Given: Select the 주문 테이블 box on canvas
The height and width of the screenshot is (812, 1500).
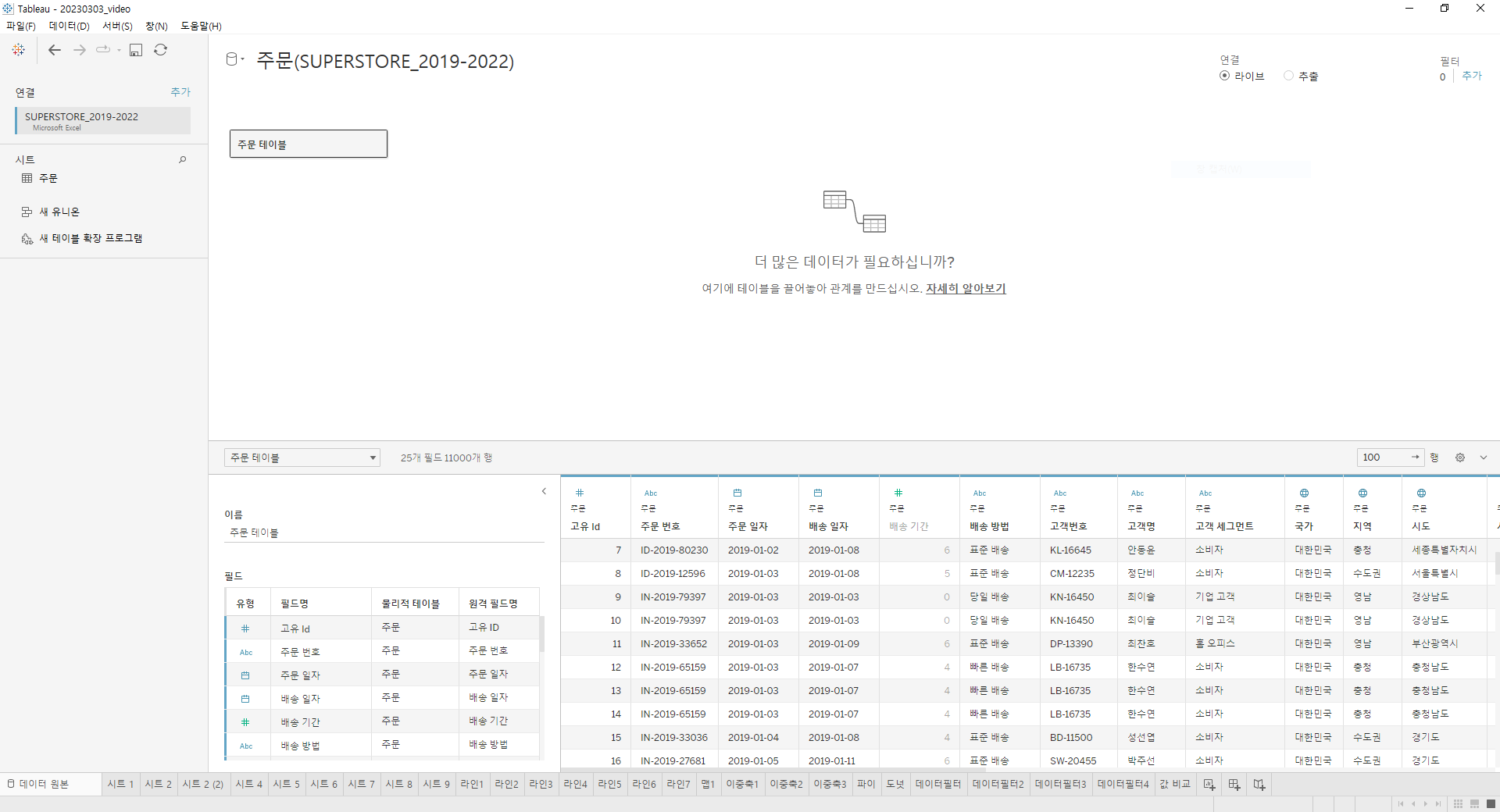Looking at the screenshot, I should 309,144.
